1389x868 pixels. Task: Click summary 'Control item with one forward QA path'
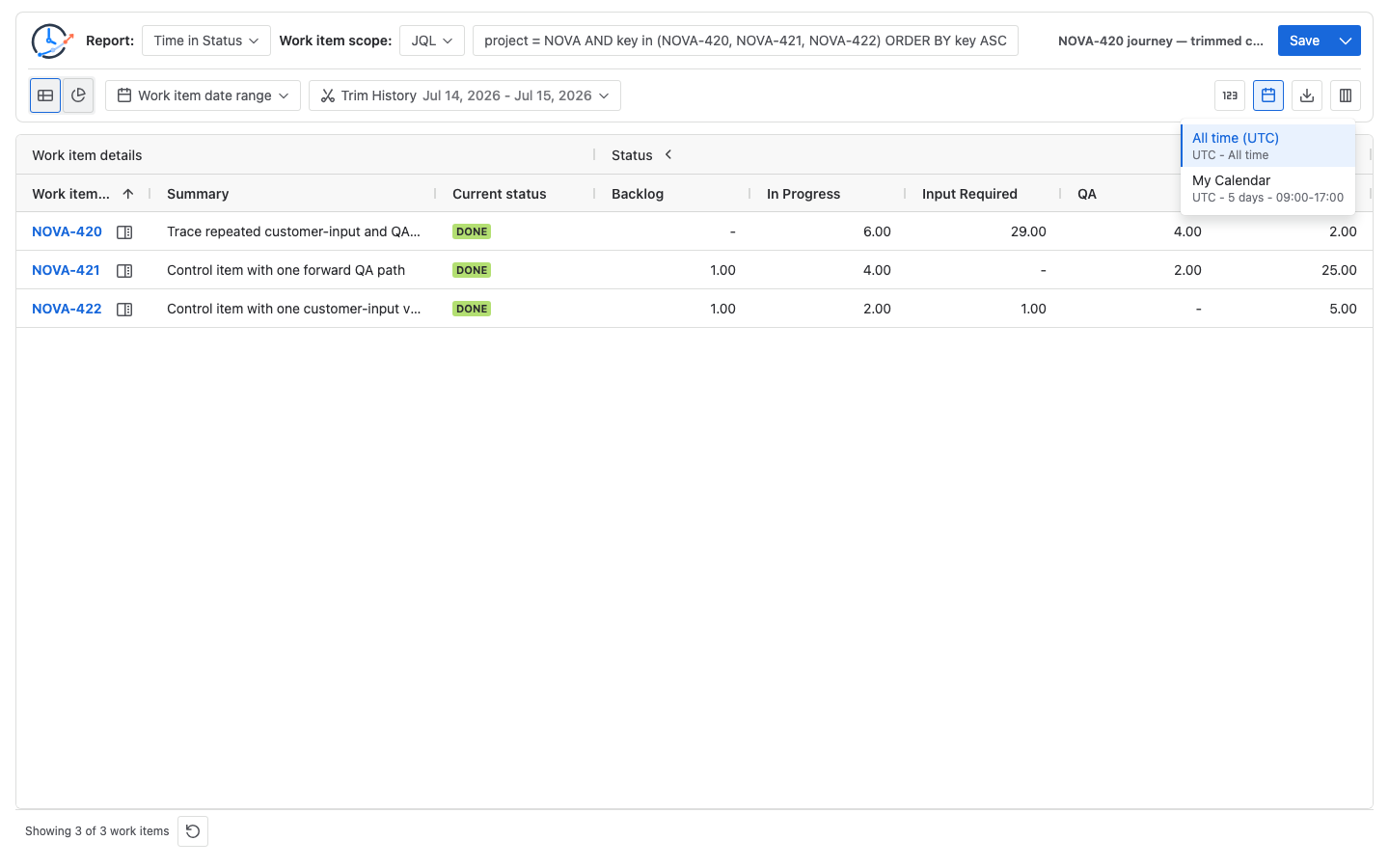pyautogui.click(x=286, y=270)
